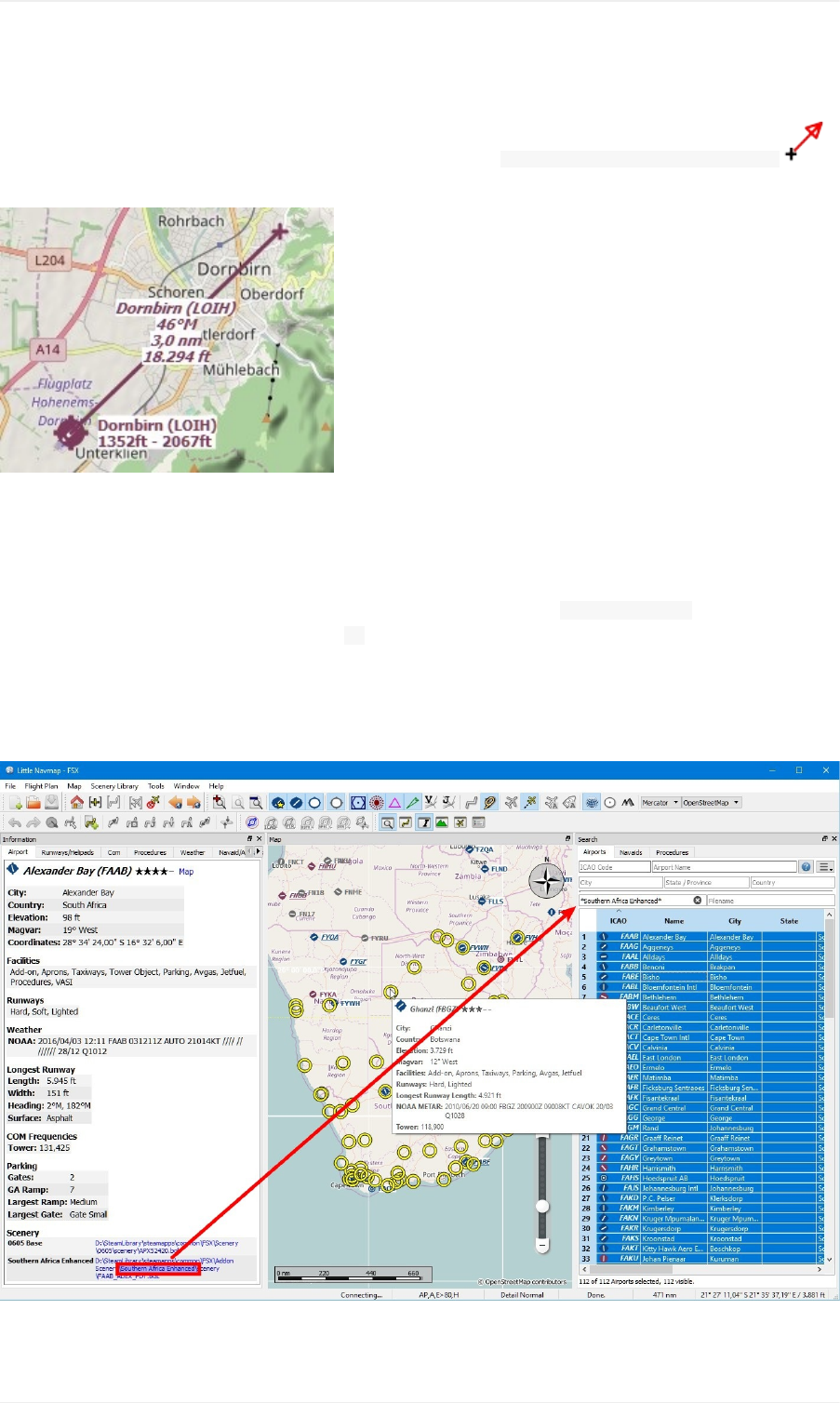Toggle airports with hard runways icon

(x=296, y=802)
